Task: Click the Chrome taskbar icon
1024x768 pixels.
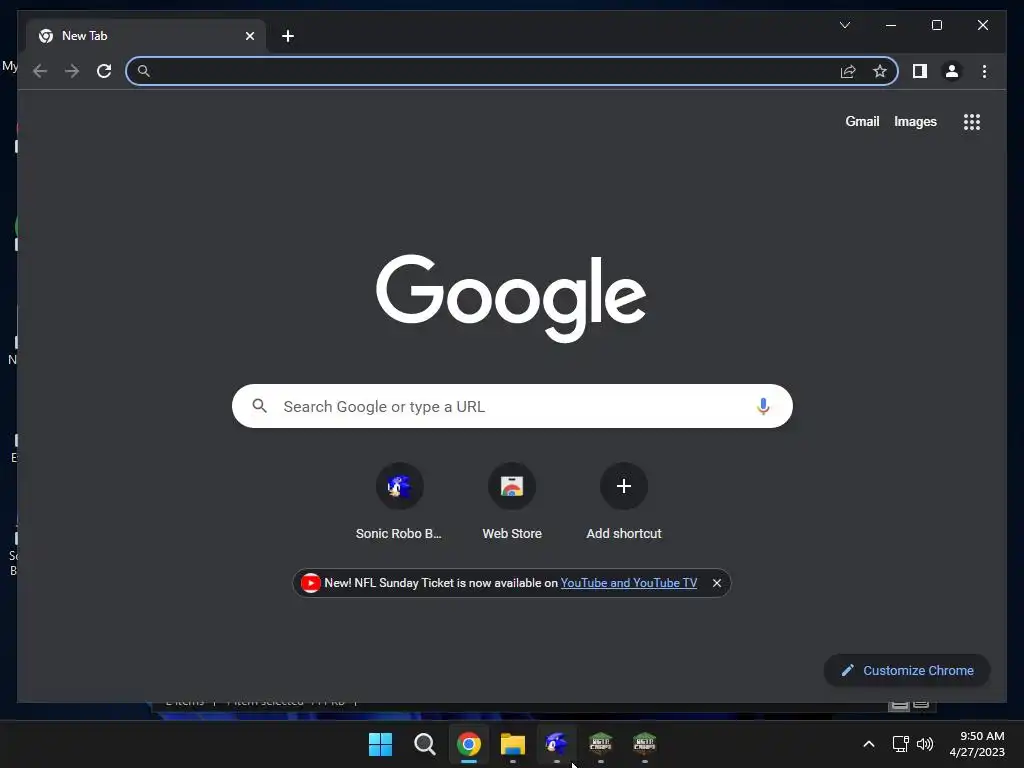Action: [x=469, y=744]
